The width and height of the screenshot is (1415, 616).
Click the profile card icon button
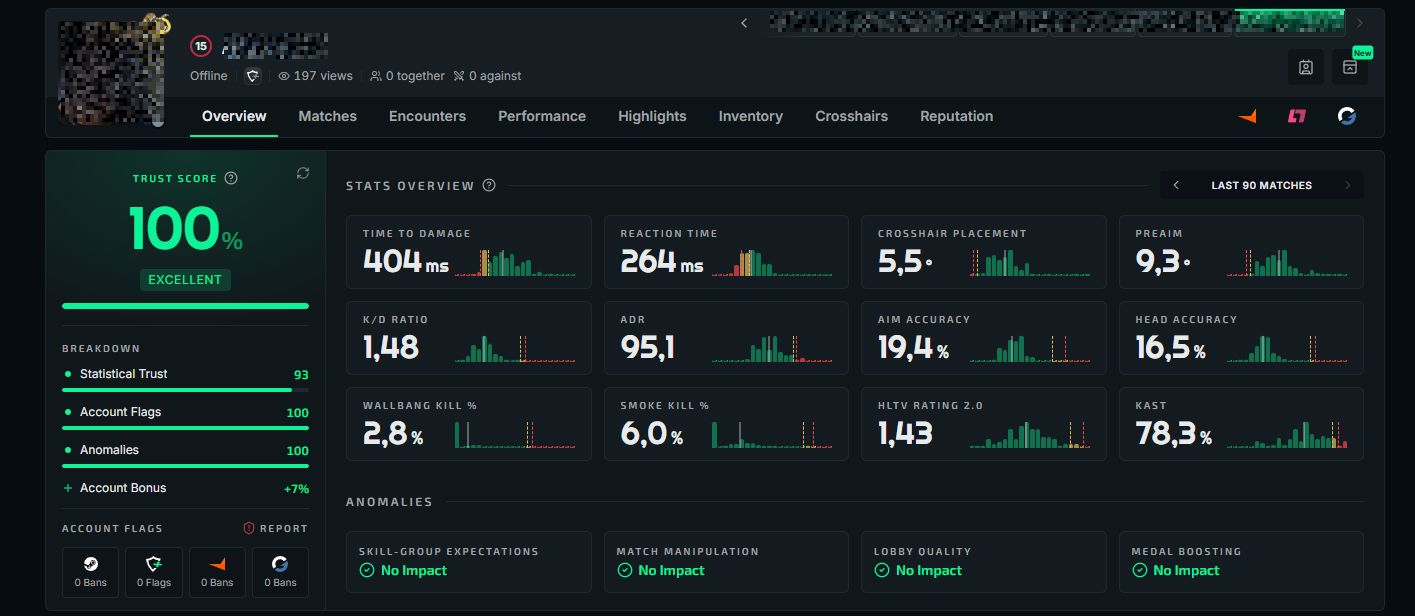coord(1306,67)
